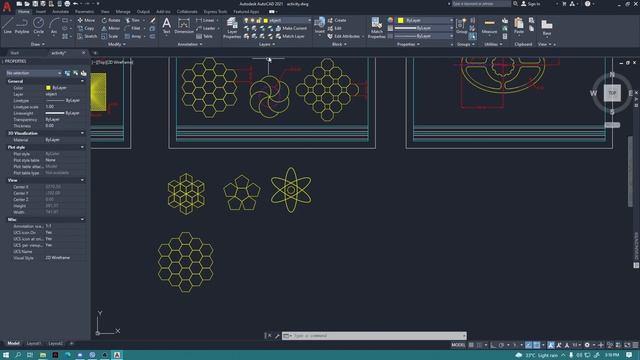Screen dimensions: 640x360
Task: Open the Start file tab
Action: (15, 53)
